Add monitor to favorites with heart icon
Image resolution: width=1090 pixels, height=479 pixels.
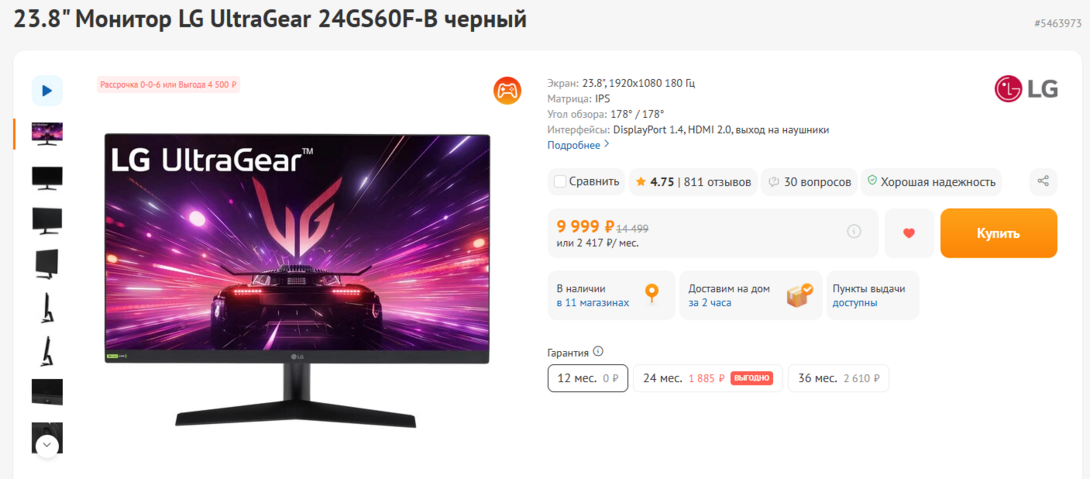click(909, 234)
